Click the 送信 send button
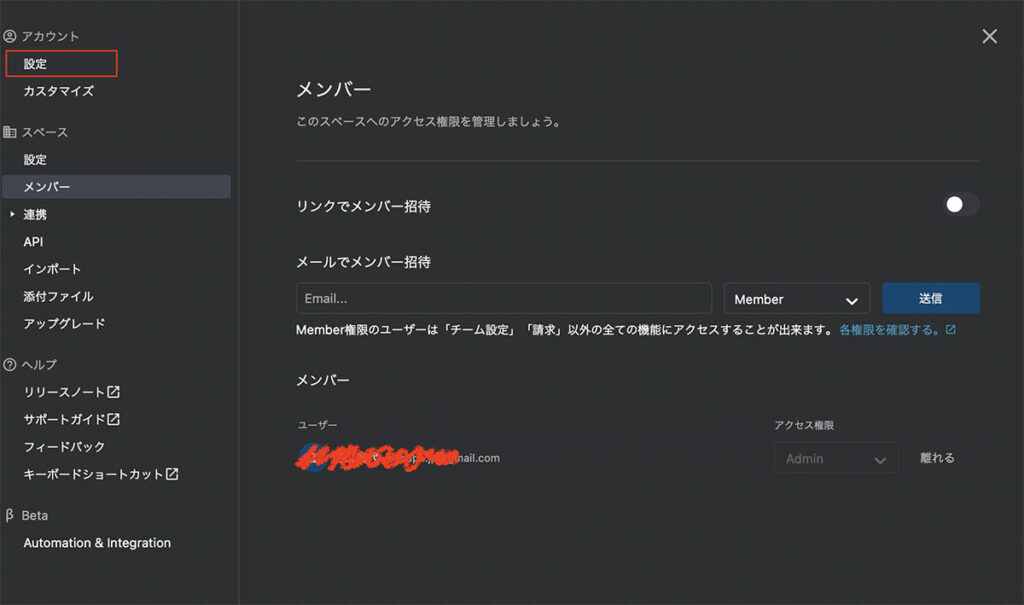1024x605 pixels. pyautogui.click(x=930, y=298)
